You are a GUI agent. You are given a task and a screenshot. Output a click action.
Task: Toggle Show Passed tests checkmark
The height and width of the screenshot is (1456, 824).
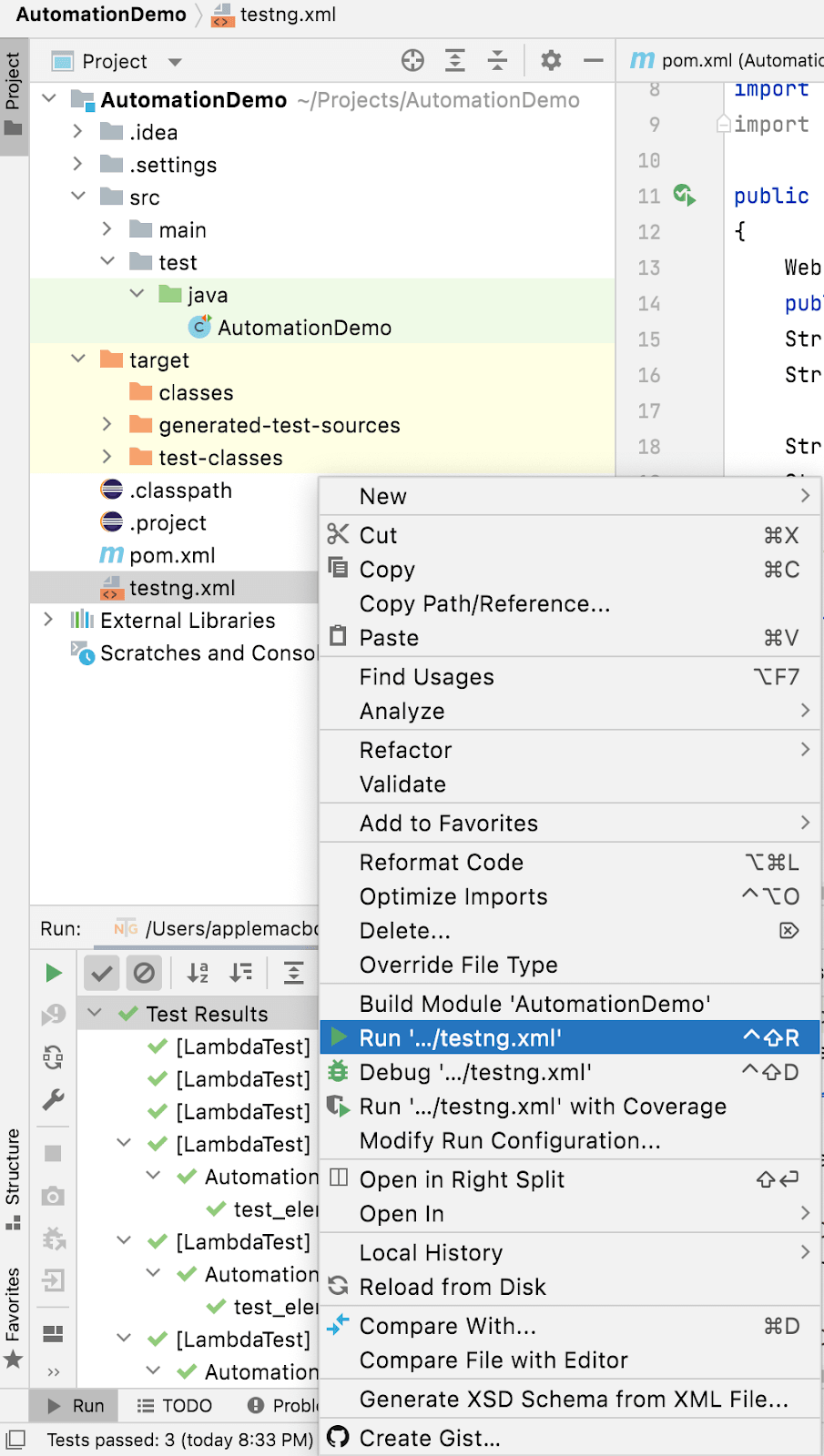tap(102, 973)
